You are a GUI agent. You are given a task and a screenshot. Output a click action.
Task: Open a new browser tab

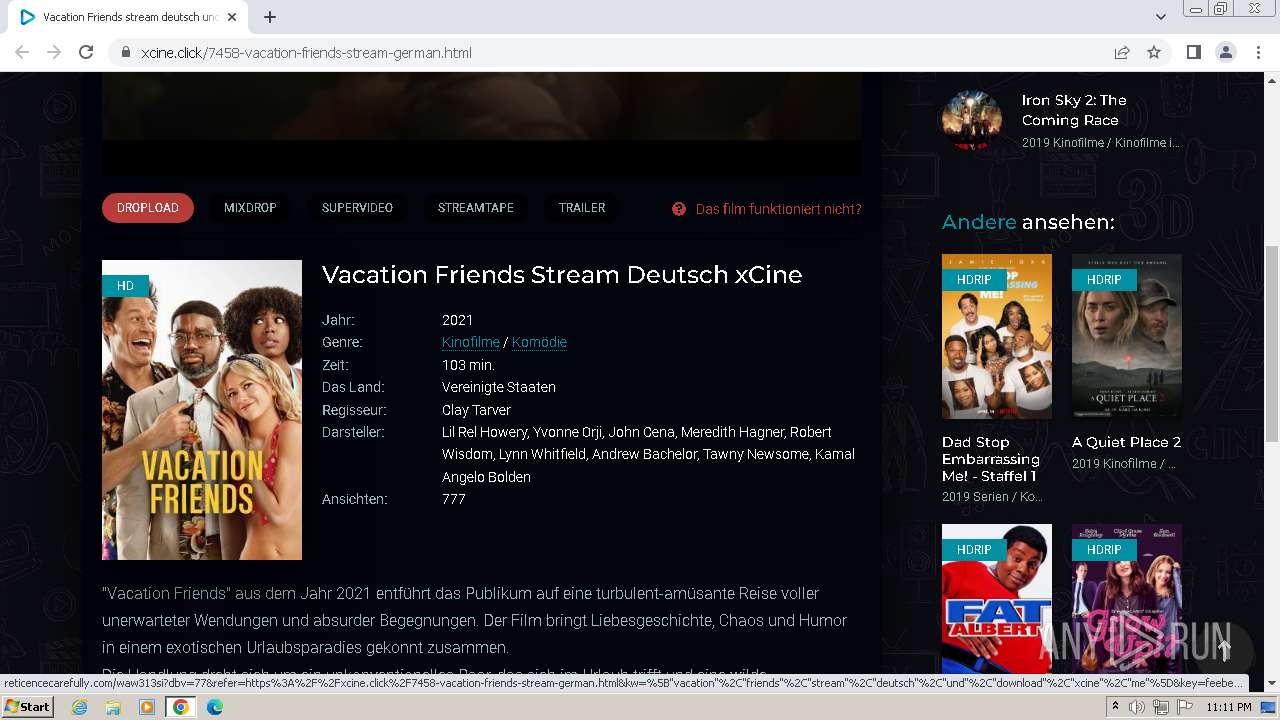(270, 17)
